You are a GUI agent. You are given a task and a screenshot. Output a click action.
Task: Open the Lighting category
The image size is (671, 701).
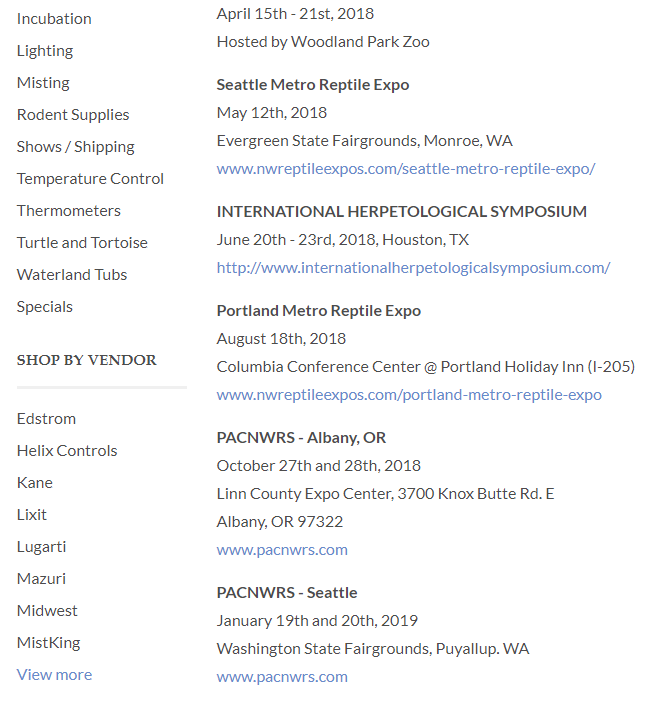tap(45, 51)
